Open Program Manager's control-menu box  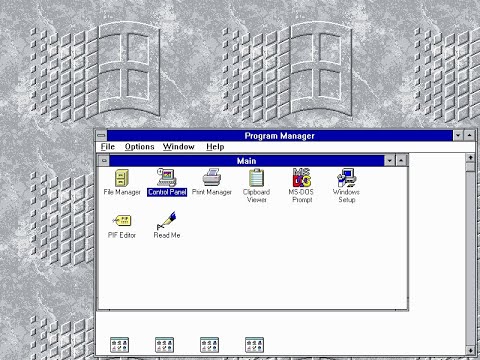coord(101,135)
